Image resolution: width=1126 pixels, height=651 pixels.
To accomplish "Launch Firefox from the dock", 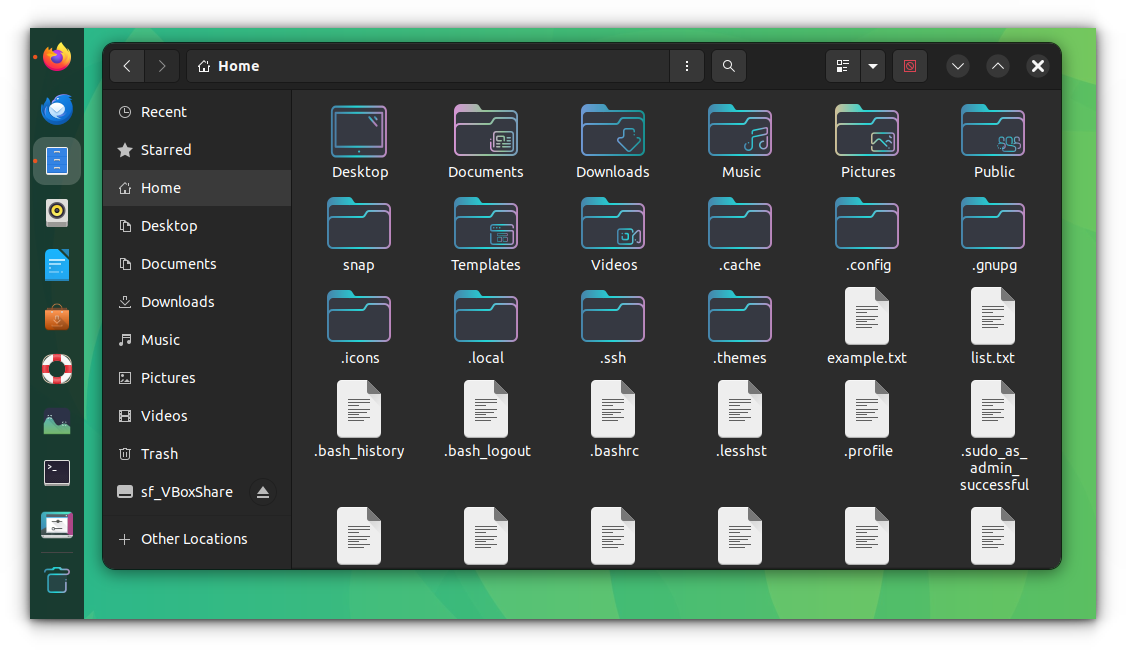I will point(56,57).
